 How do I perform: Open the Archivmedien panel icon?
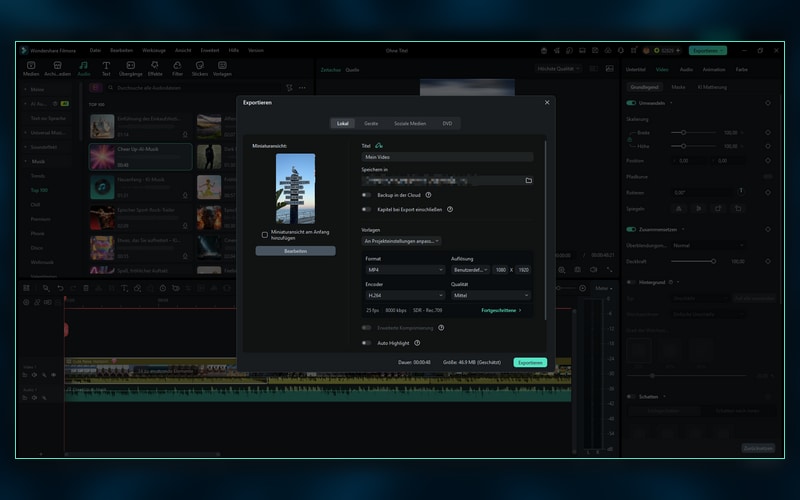[57, 65]
